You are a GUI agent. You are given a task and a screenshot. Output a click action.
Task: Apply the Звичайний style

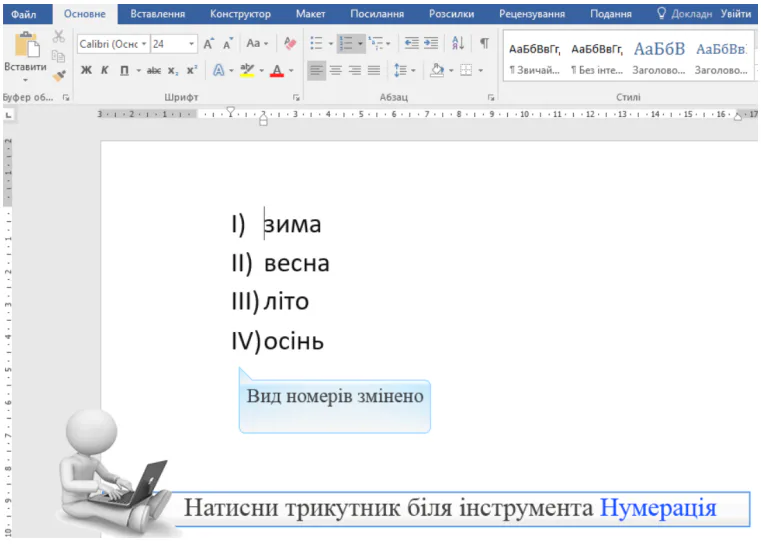click(534, 59)
